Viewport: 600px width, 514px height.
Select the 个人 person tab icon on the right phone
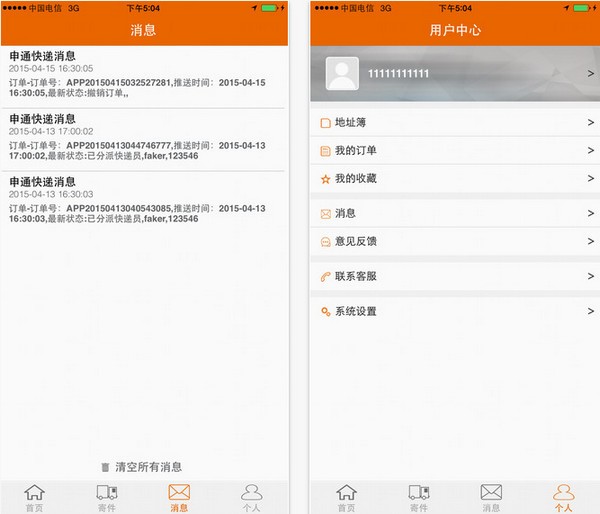click(564, 492)
